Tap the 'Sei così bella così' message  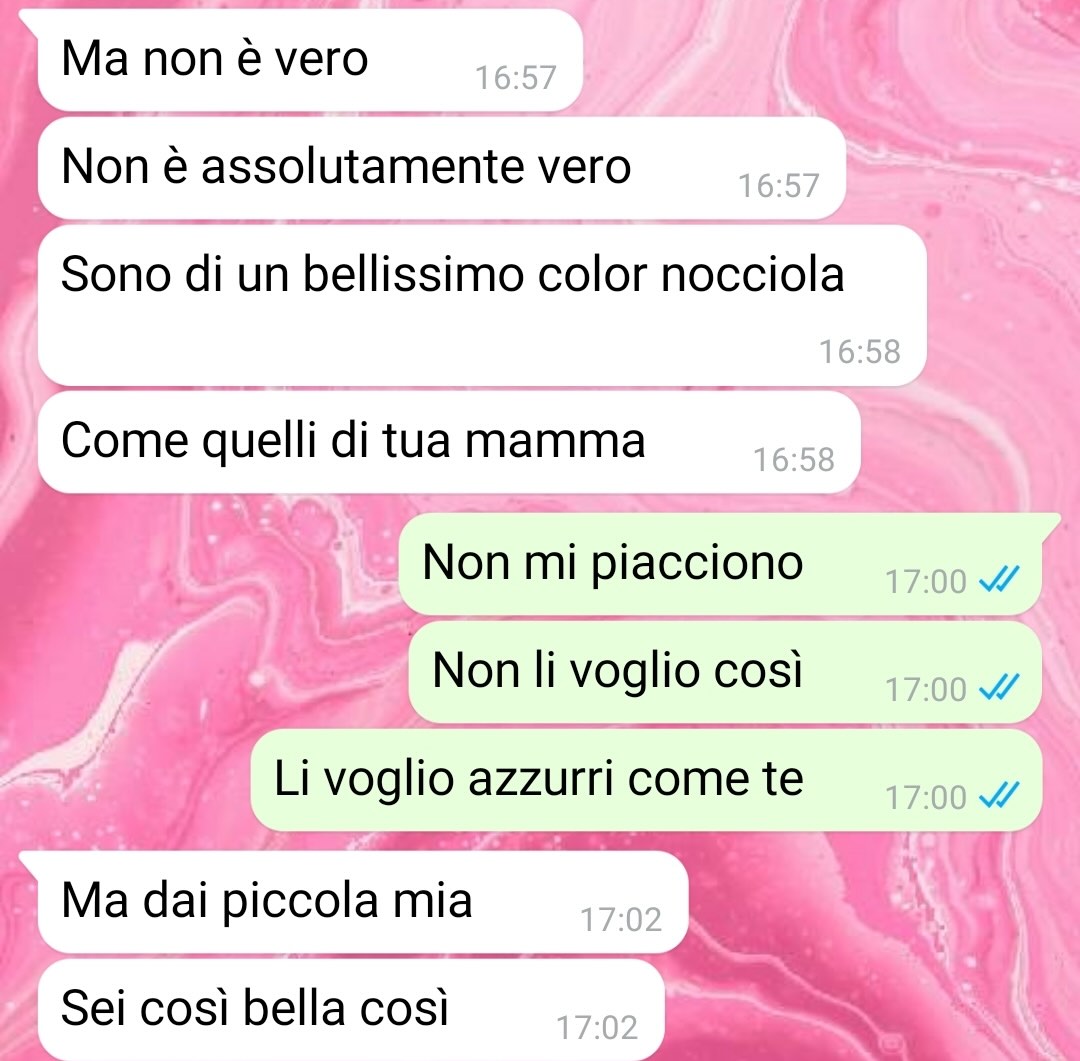pyautogui.click(x=351, y=1010)
